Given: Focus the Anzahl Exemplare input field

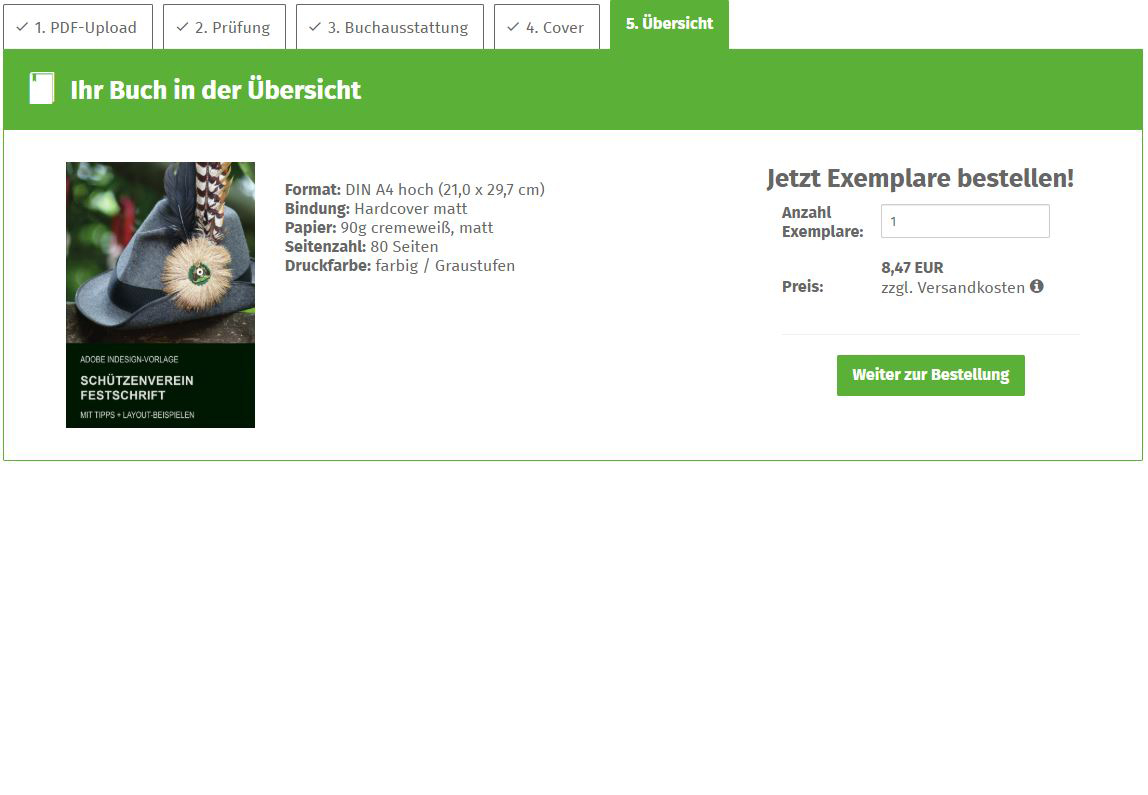Looking at the screenshot, I should pos(964,221).
